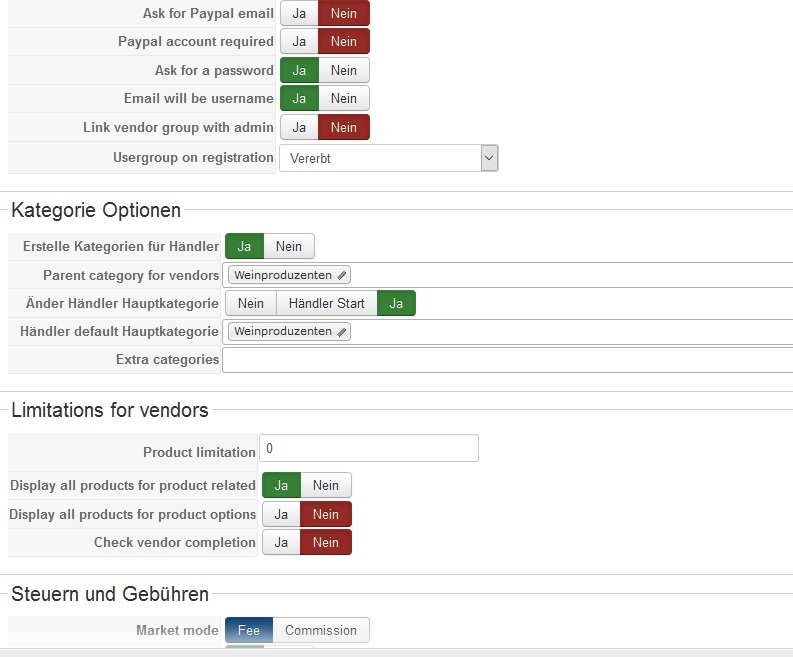
Task: Click pencil icon in Parent category for vendors
Action: tap(342, 275)
